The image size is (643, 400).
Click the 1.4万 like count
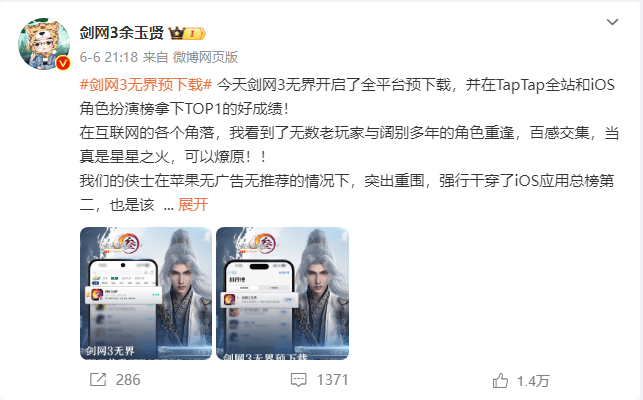point(533,381)
